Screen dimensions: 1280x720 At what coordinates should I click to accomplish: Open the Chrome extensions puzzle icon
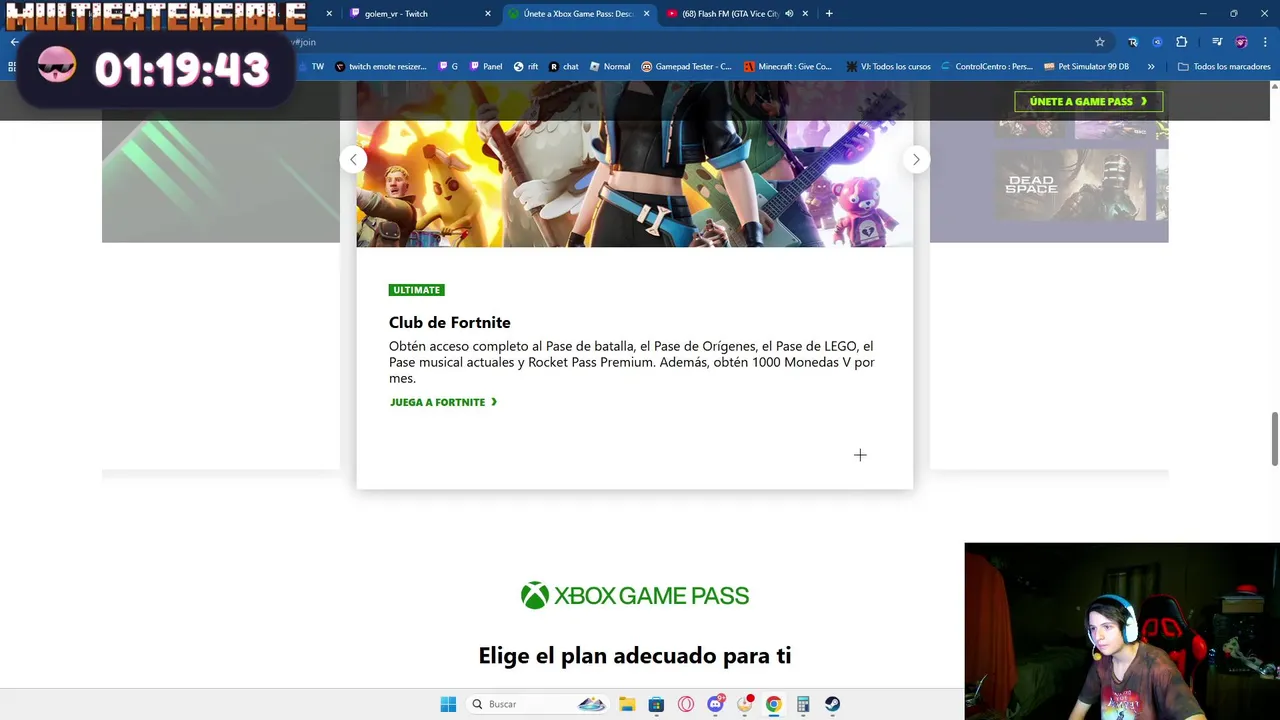coord(1182,42)
